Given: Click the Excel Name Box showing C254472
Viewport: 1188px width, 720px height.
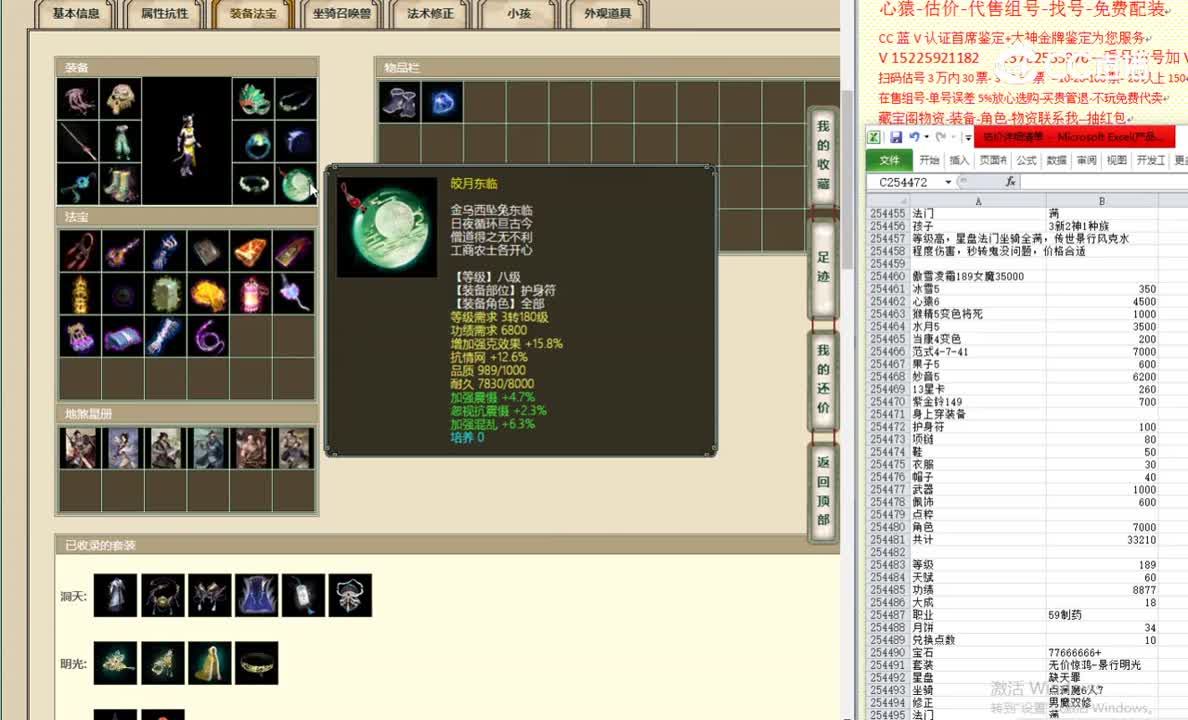Looking at the screenshot, I should click(x=905, y=182).
